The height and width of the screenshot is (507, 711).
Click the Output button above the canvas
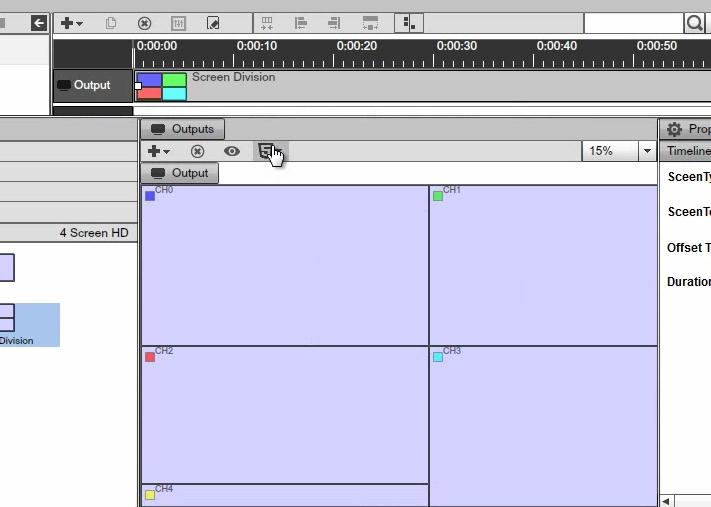click(179, 173)
